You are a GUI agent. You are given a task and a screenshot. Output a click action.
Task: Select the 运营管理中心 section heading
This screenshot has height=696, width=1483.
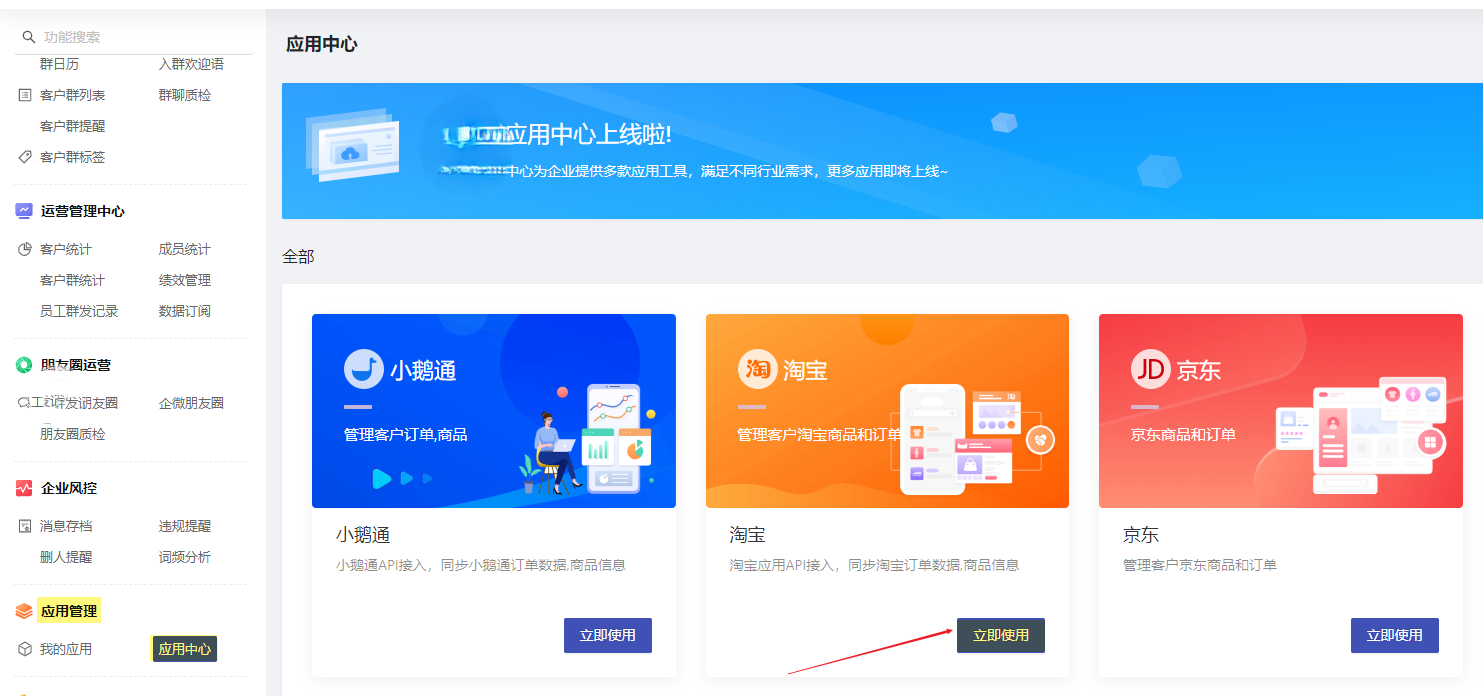point(83,211)
